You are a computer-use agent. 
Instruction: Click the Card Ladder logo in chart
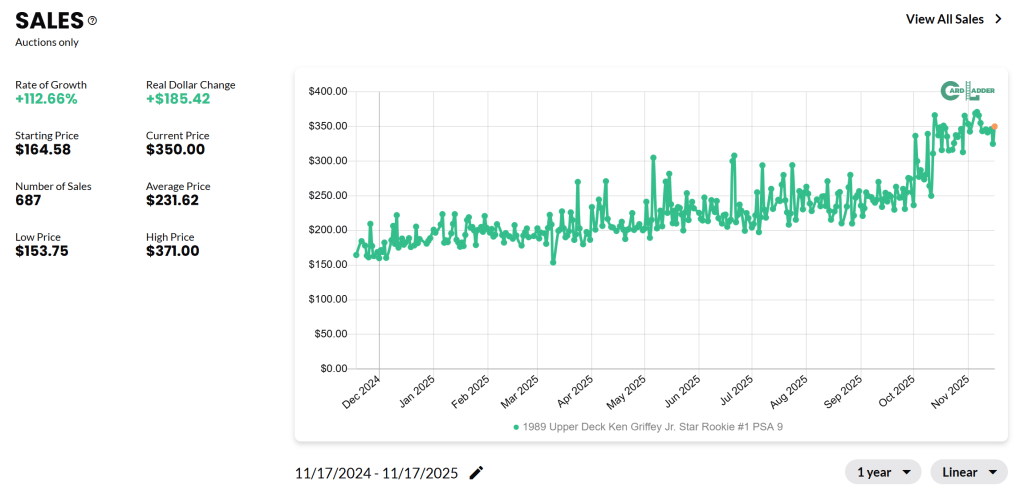click(x=968, y=91)
